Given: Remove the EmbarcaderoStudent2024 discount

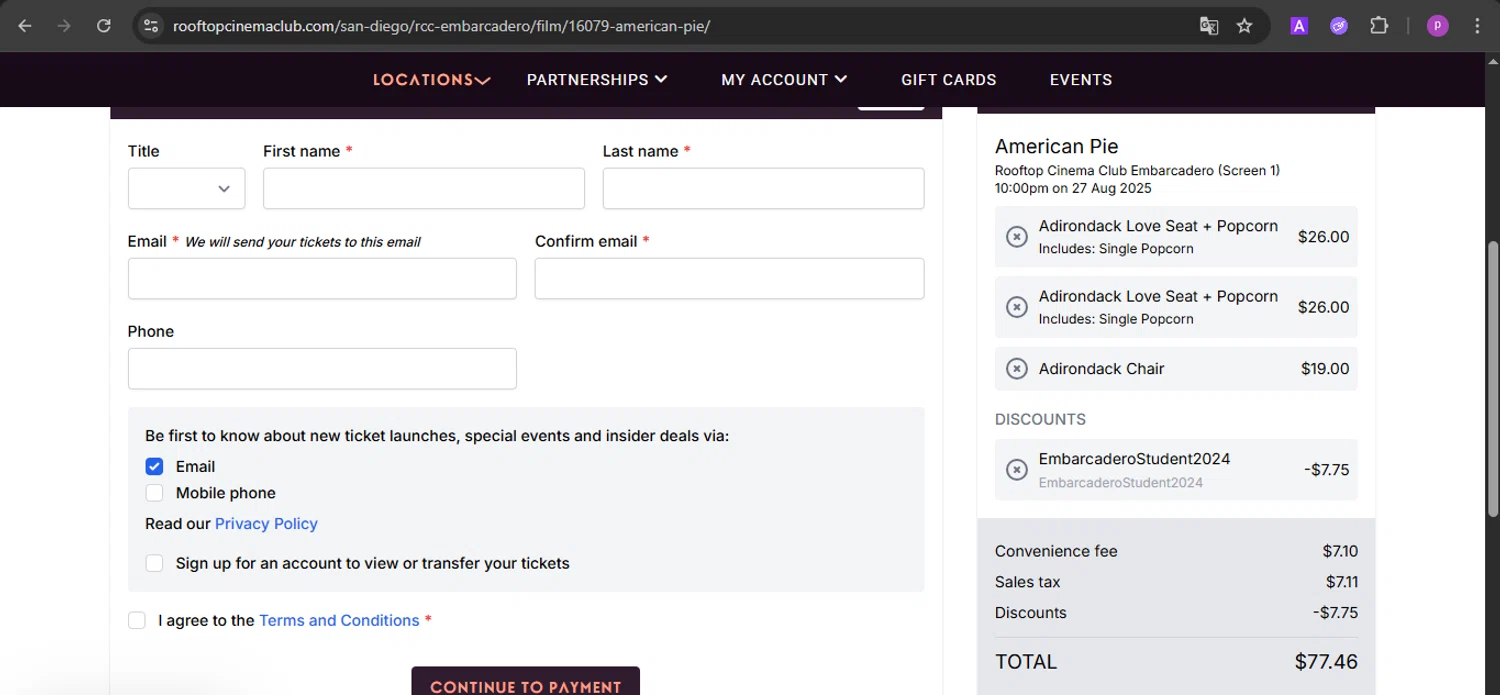Looking at the screenshot, I should tap(1016, 470).
